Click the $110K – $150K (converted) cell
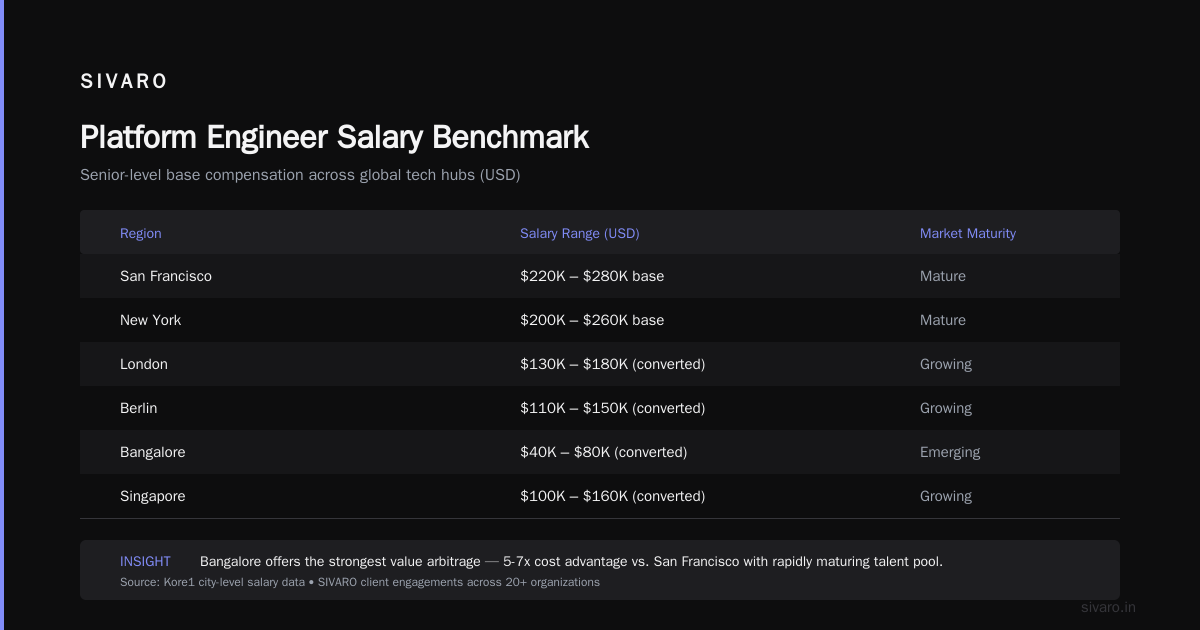 (613, 408)
